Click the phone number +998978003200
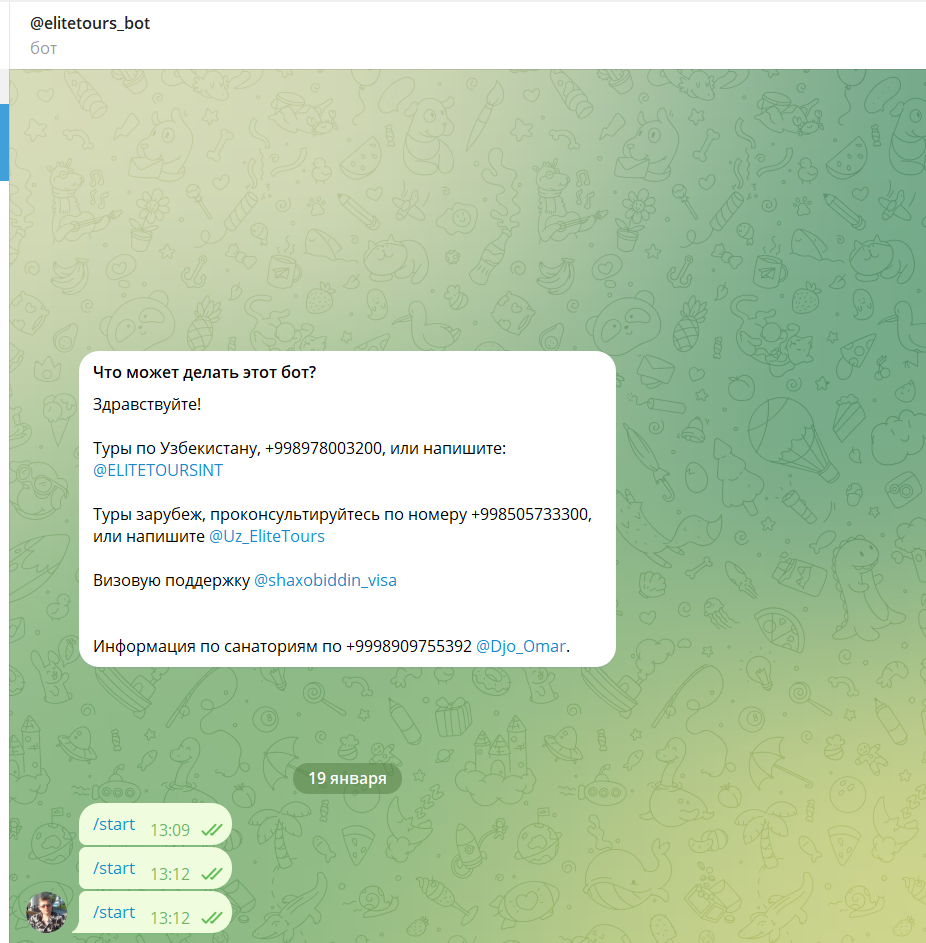 (323, 448)
